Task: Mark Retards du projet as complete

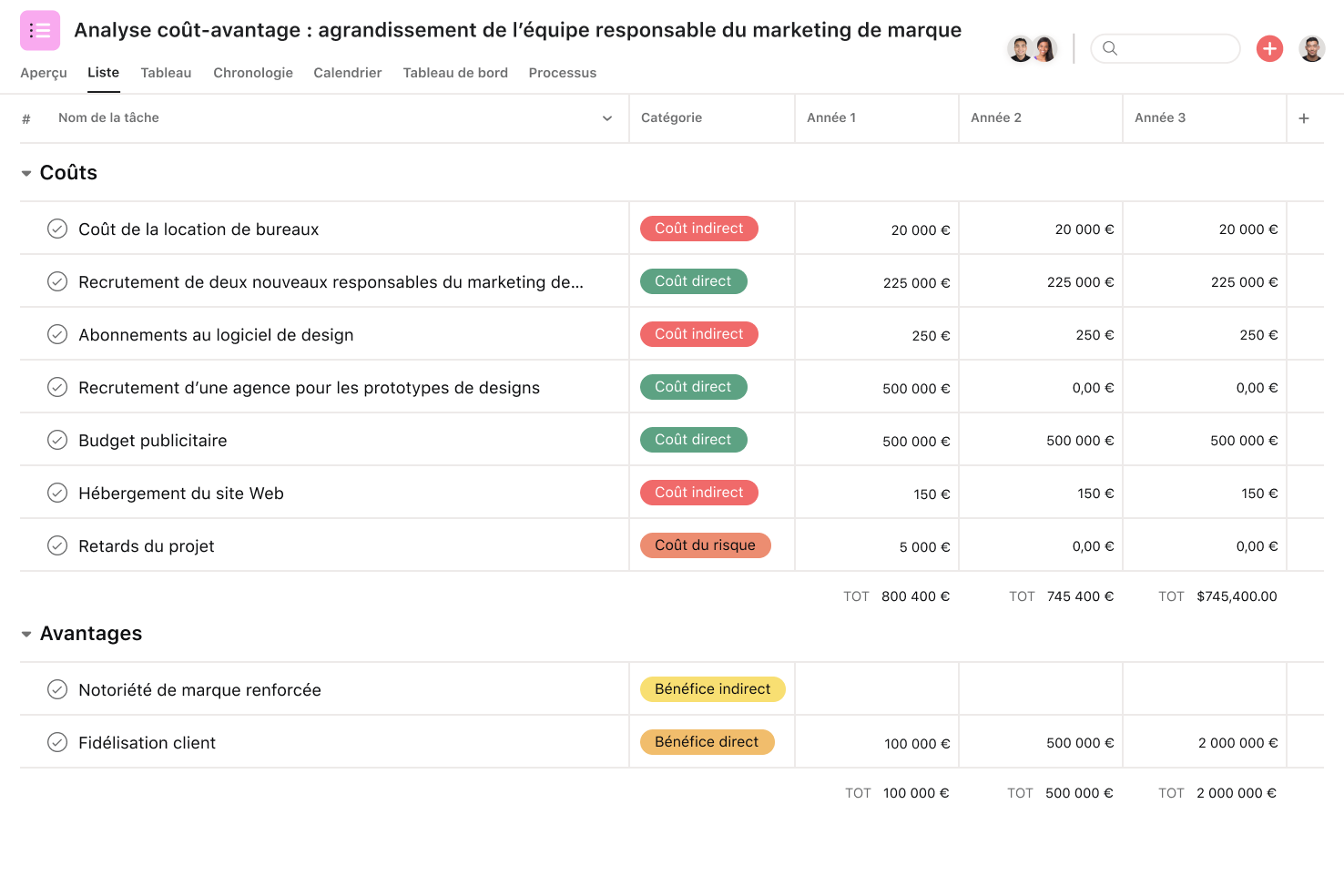Action: [56, 545]
